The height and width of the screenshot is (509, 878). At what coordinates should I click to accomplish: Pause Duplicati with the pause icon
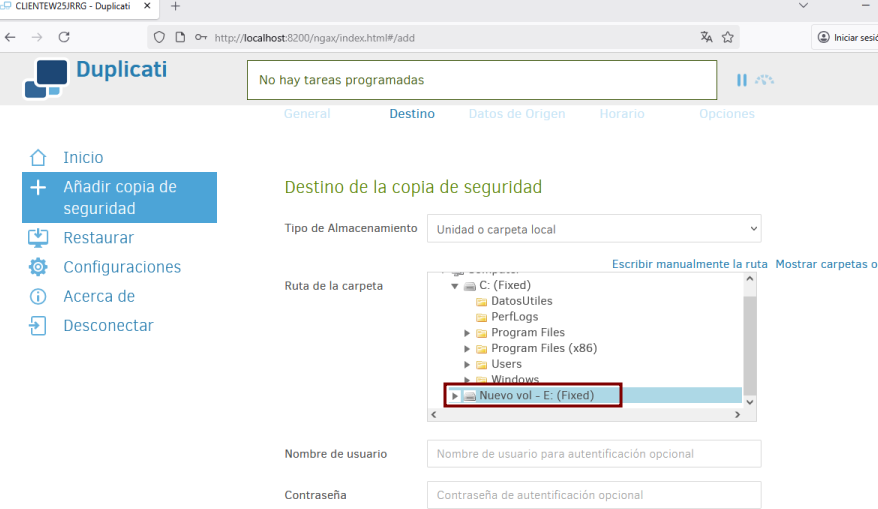[742, 80]
